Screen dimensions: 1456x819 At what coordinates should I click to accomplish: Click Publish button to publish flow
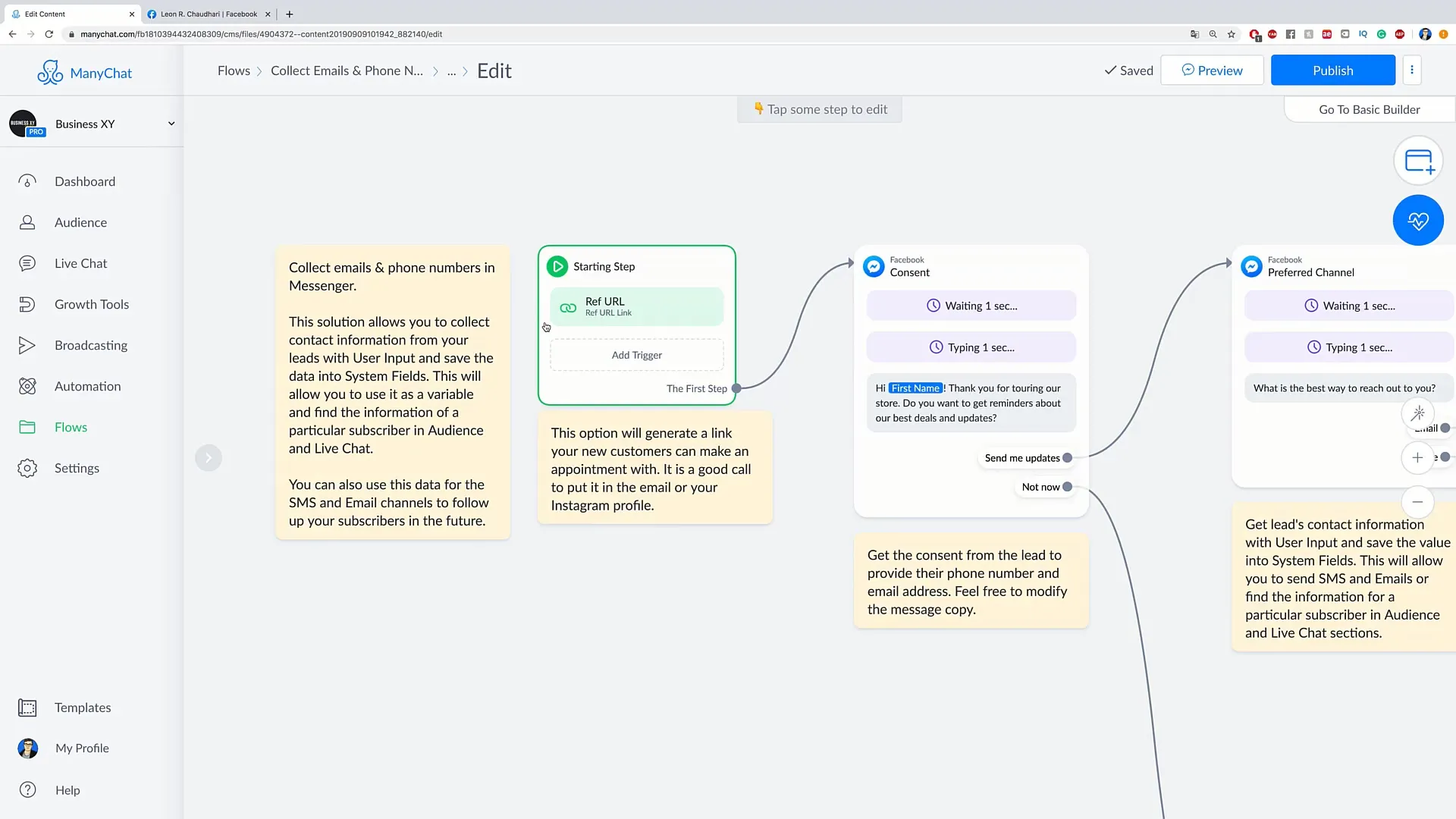pyautogui.click(x=1333, y=70)
